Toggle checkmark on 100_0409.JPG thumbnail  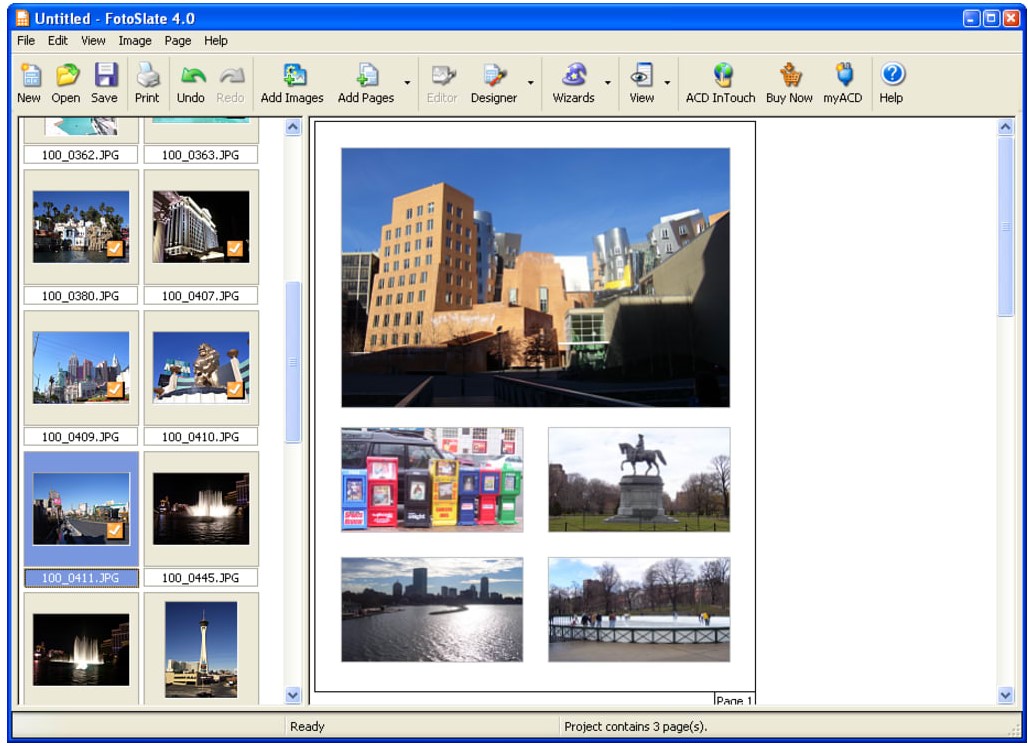[x=115, y=389]
